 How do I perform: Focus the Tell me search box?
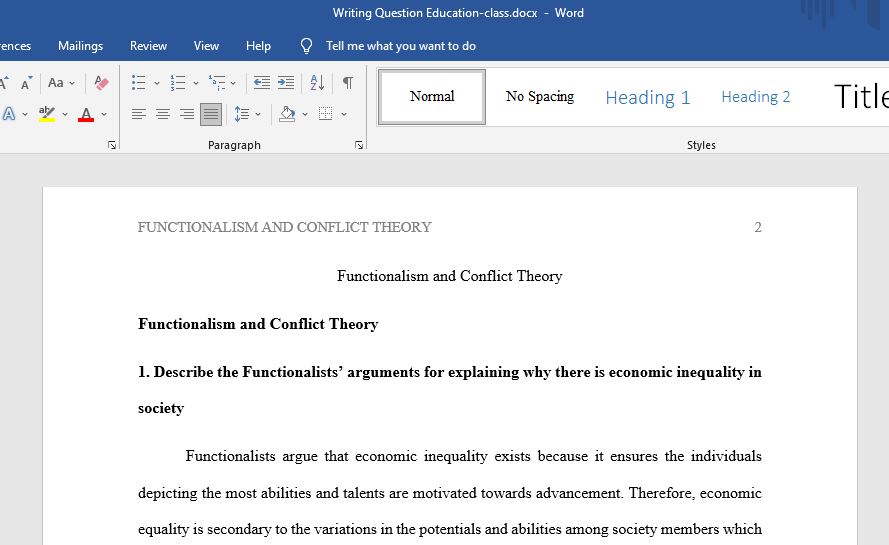(x=401, y=46)
